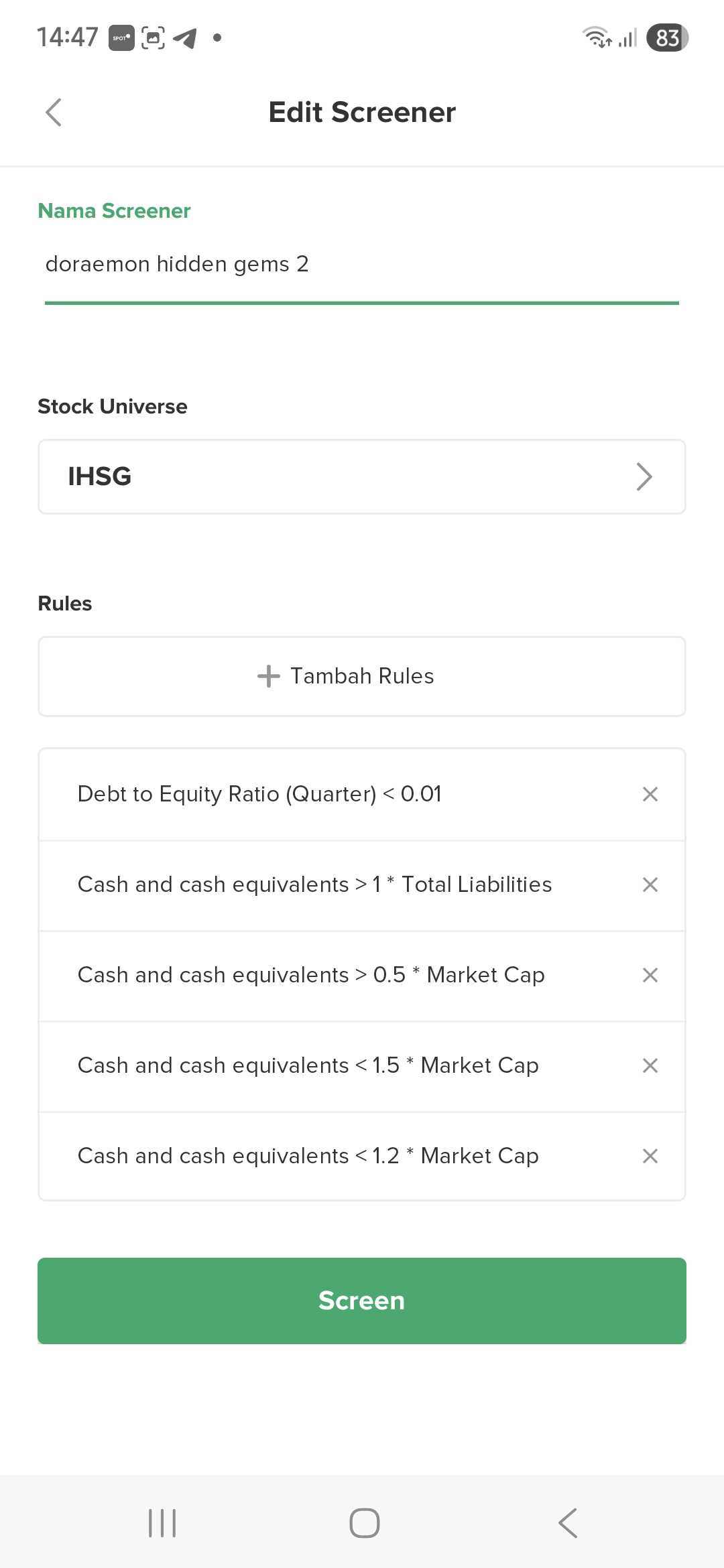
Task: Delete the Total Liabilities rule
Action: [650, 885]
